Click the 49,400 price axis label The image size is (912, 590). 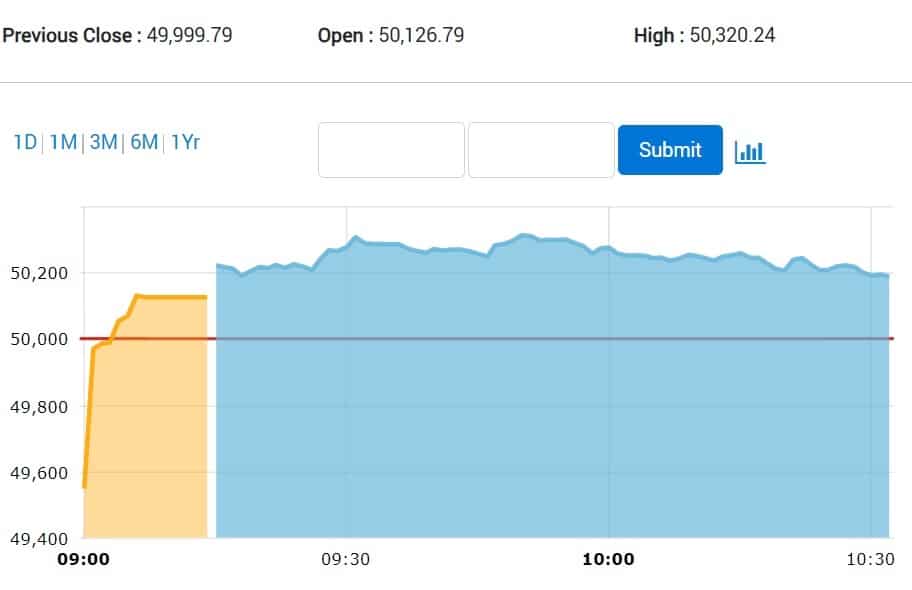point(37,539)
